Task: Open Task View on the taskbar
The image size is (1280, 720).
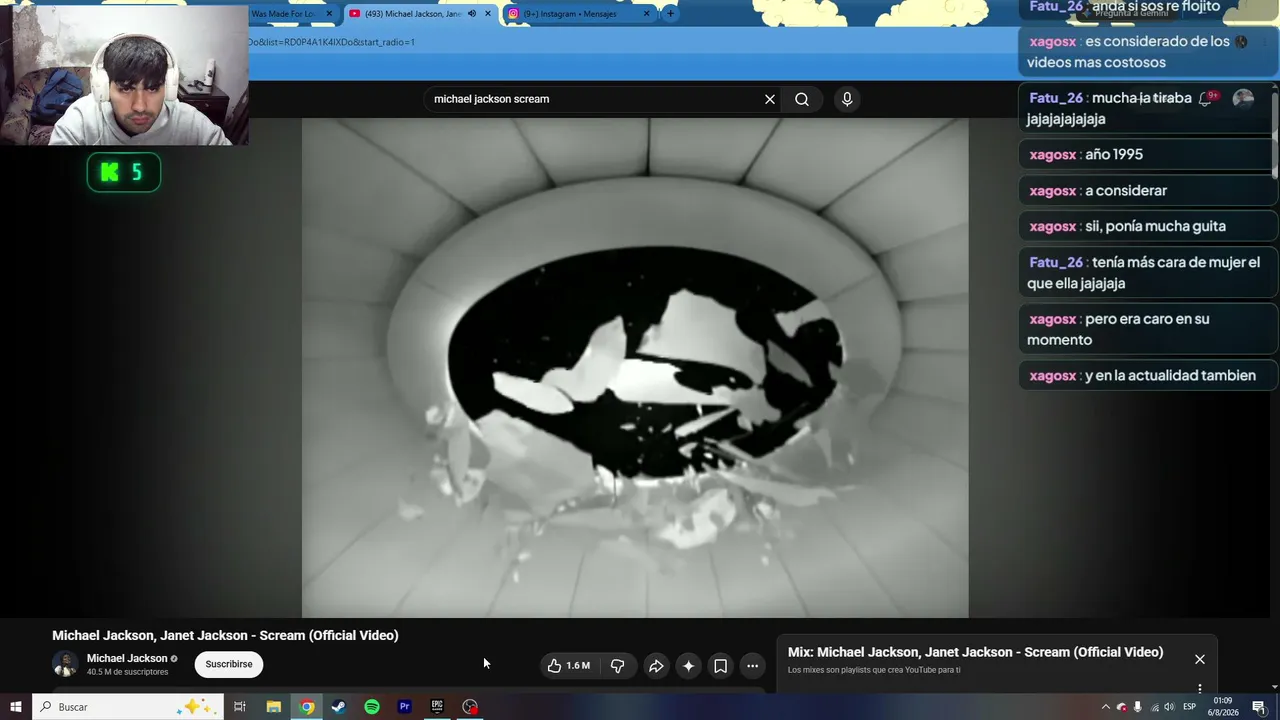Action: click(240, 707)
